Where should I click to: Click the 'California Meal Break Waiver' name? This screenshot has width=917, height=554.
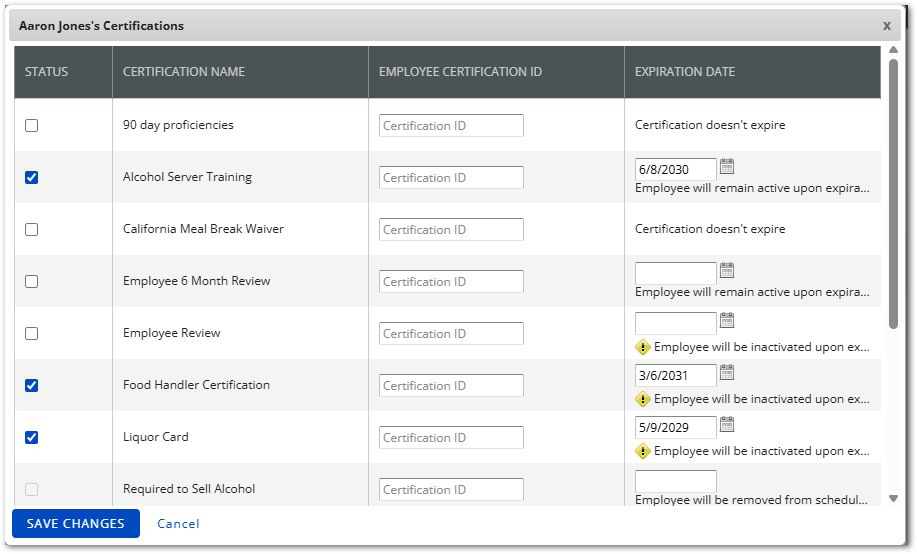203,229
